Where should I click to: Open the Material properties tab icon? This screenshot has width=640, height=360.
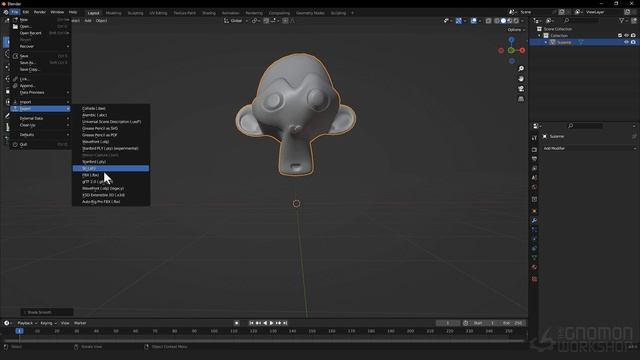pyautogui.click(x=534, y=267)
